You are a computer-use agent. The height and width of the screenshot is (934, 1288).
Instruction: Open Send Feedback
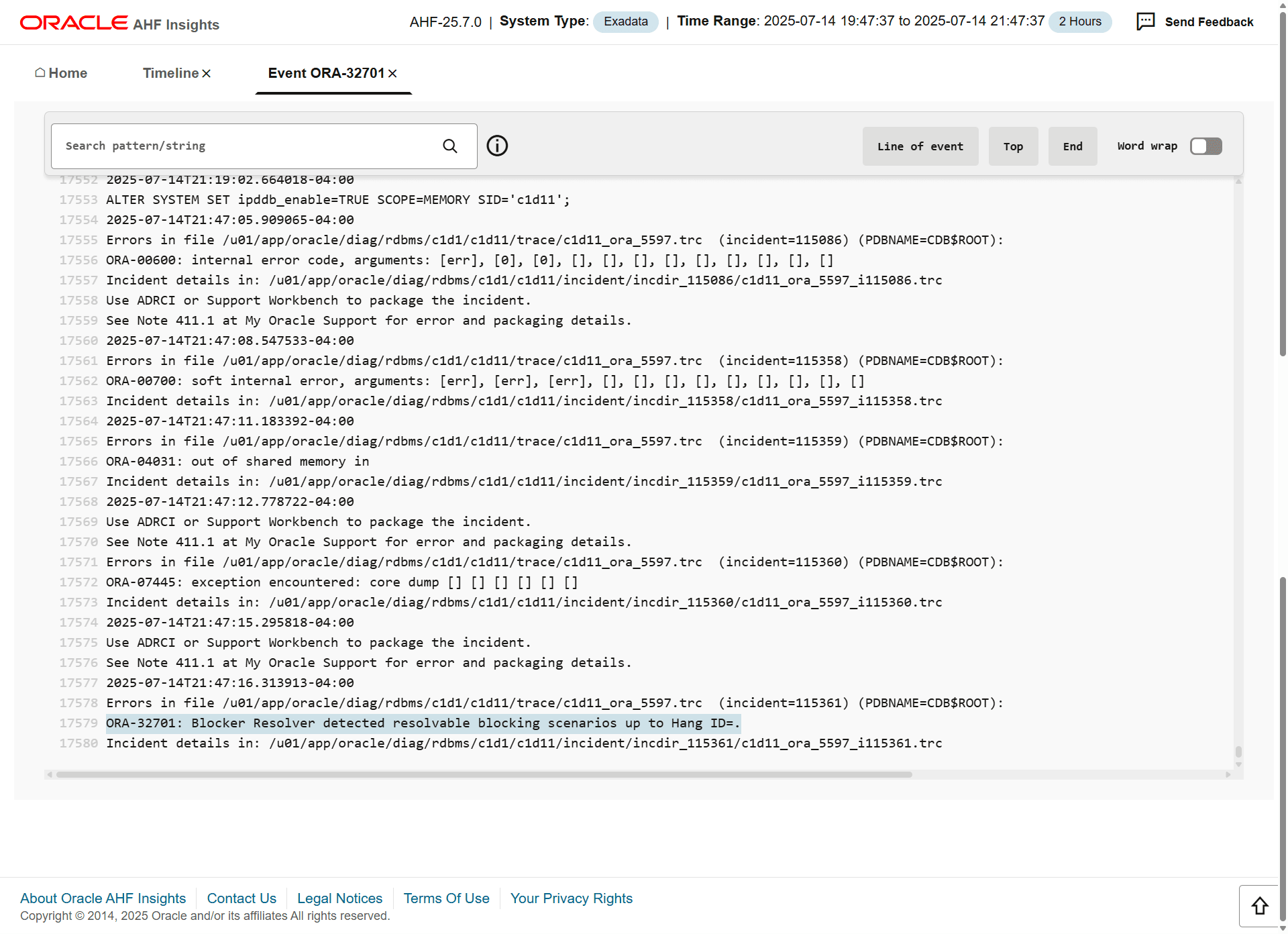[1209, 22]
